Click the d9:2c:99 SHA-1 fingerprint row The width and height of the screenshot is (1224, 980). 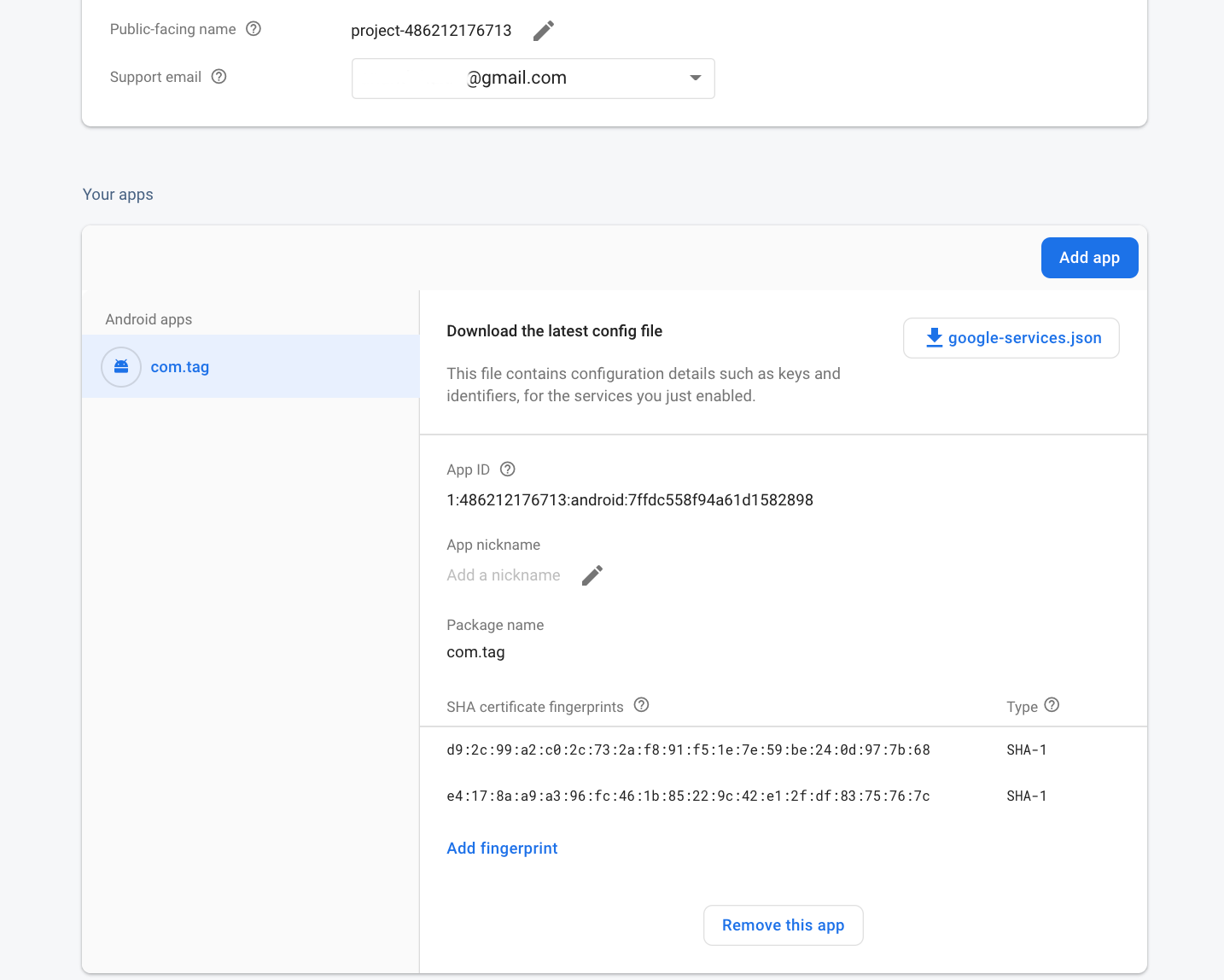[688, 750]
